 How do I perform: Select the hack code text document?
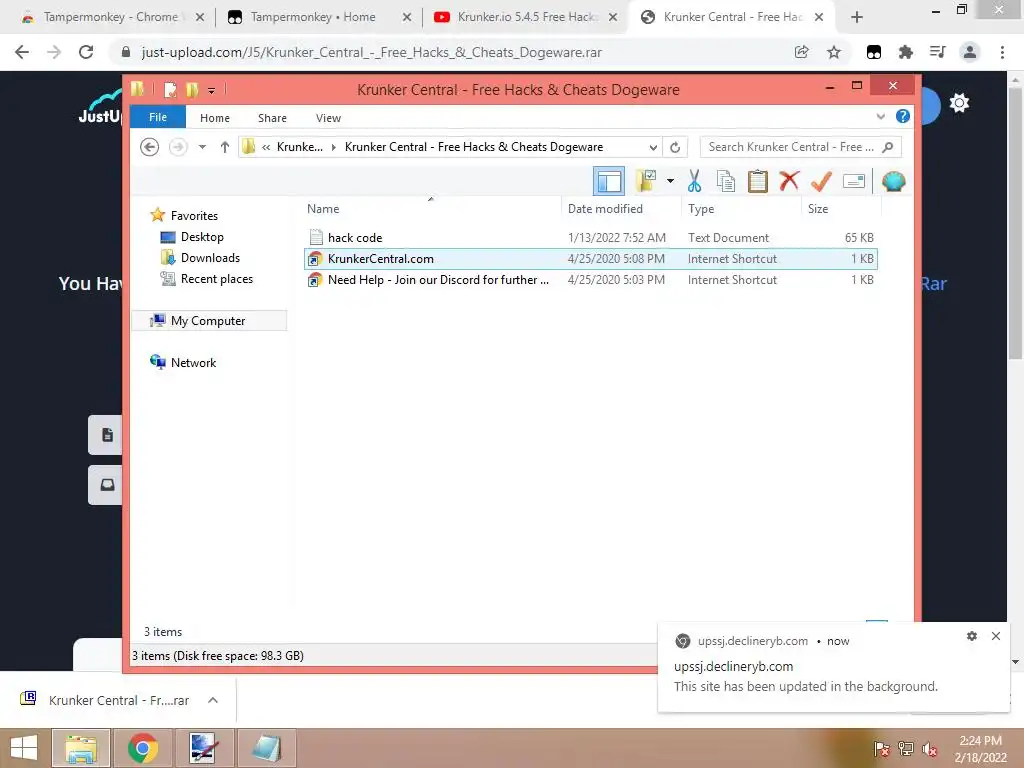(x=590, y=238)
